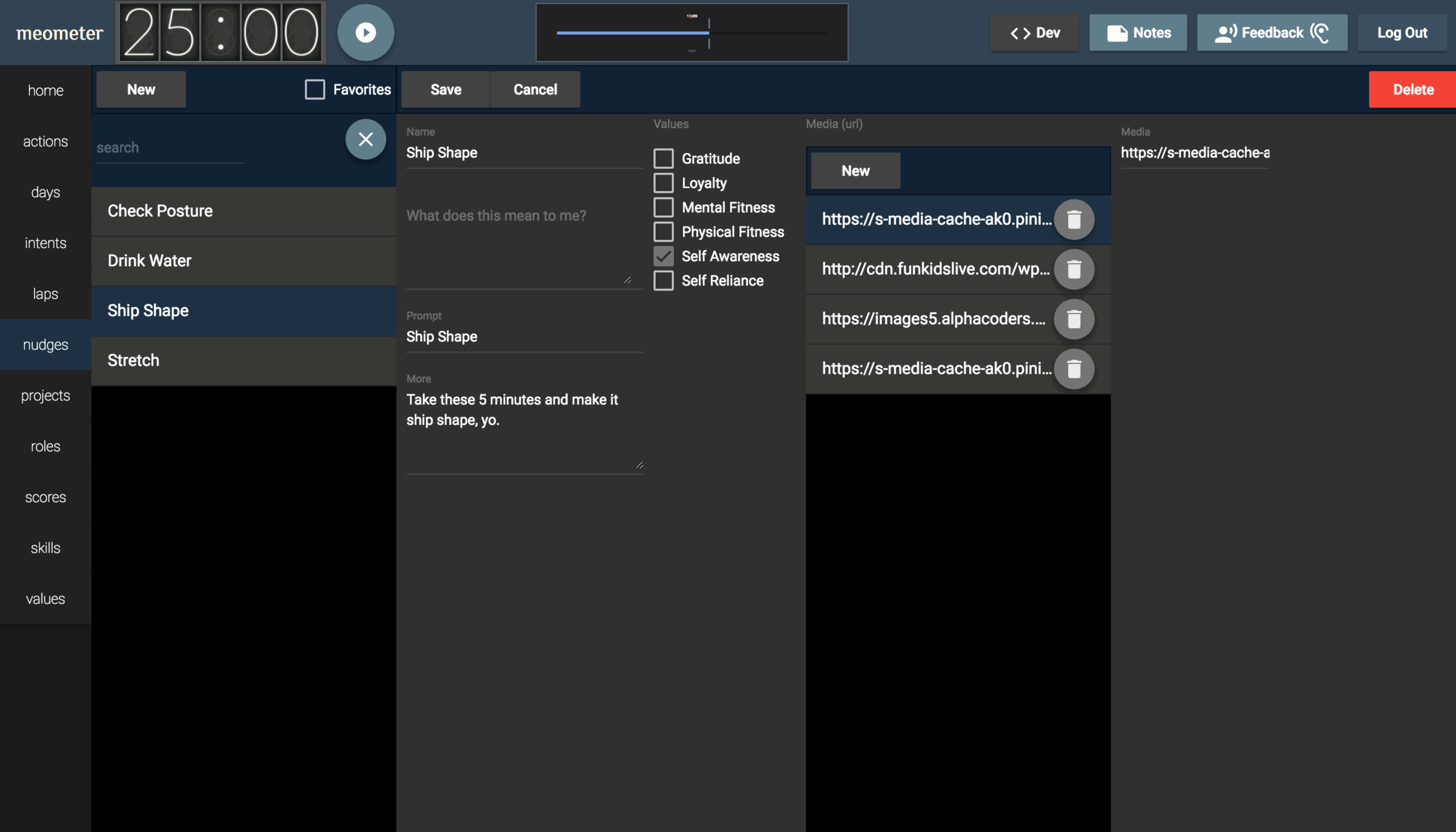Open the Dev code view
Viewport: 1456px width, 832px height.
coord(1035,32)
